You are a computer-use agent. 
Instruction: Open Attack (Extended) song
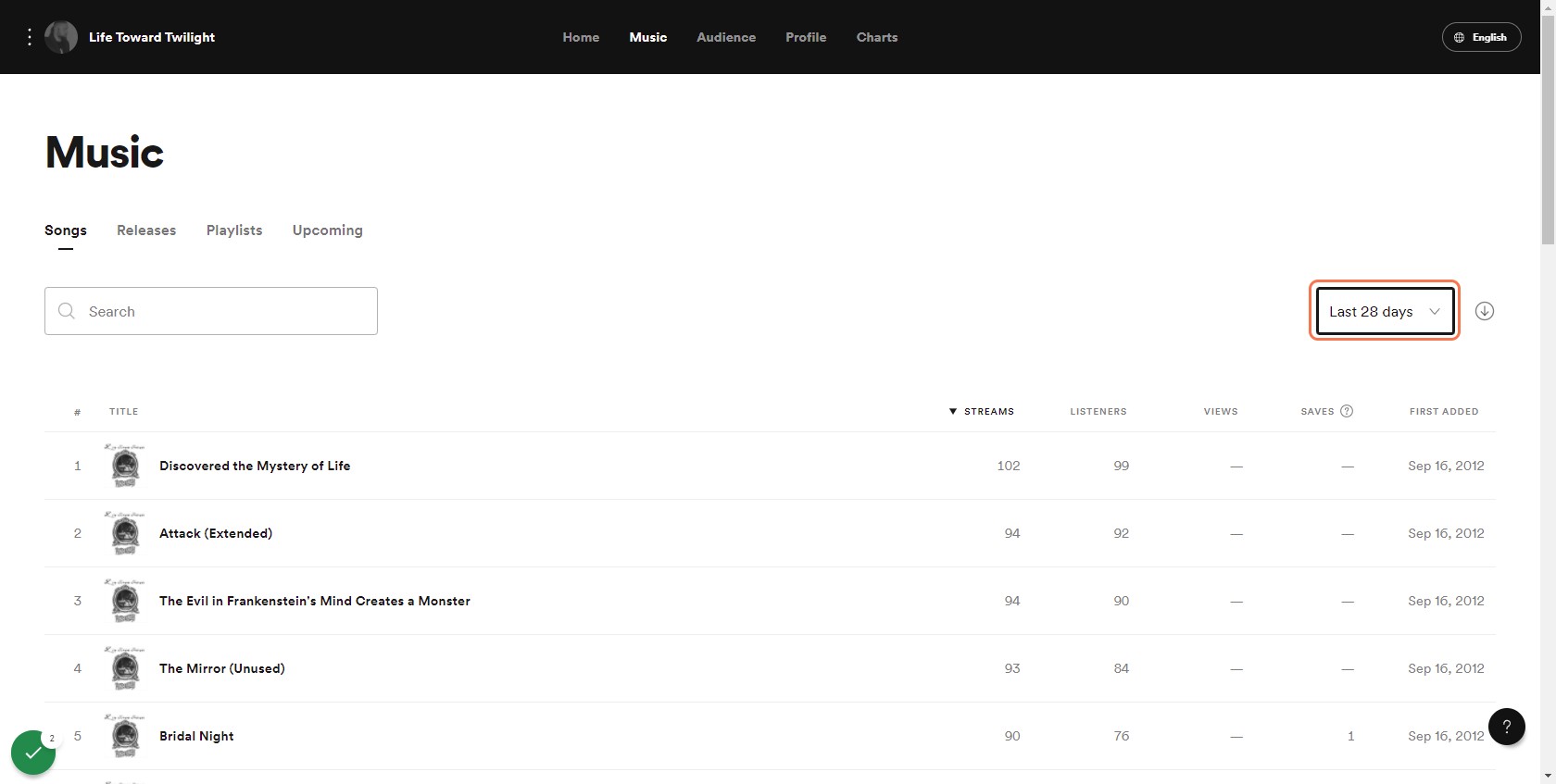[x=216, y=533]
